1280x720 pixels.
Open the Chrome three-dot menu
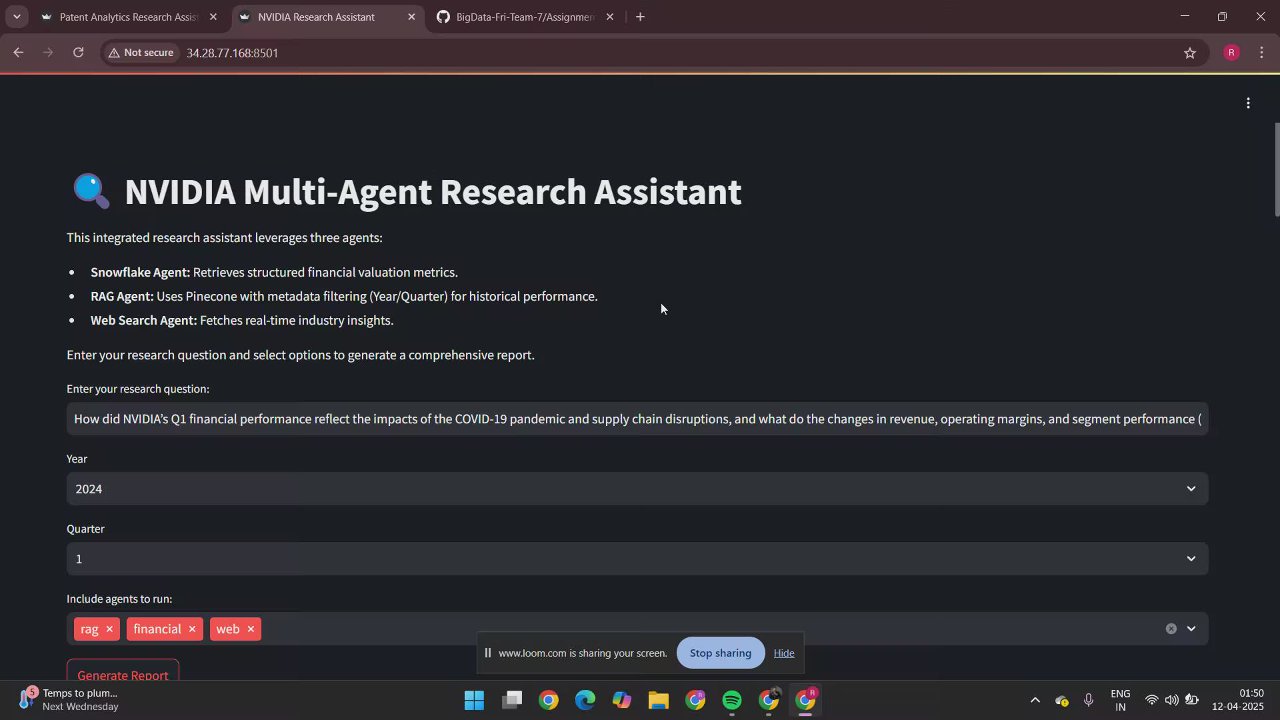point(1262,53)
